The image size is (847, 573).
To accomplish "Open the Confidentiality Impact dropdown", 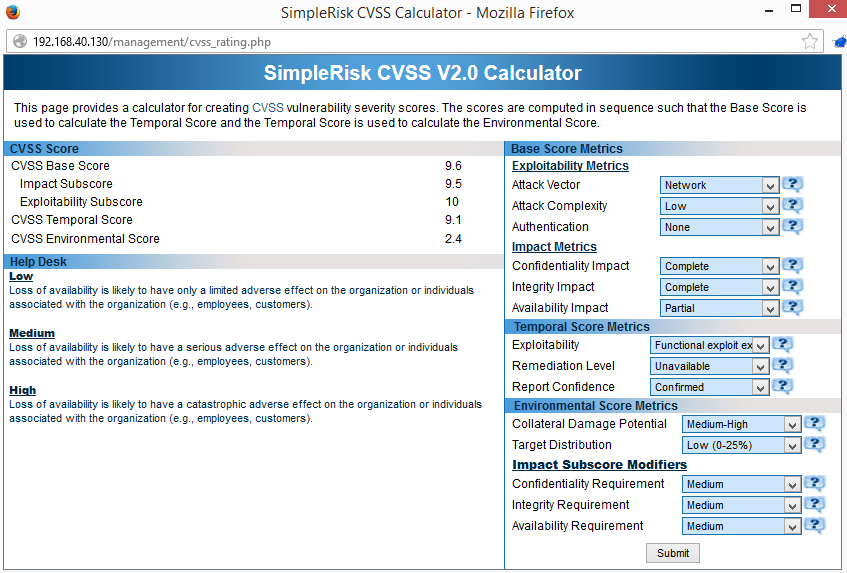I will 719,266.
